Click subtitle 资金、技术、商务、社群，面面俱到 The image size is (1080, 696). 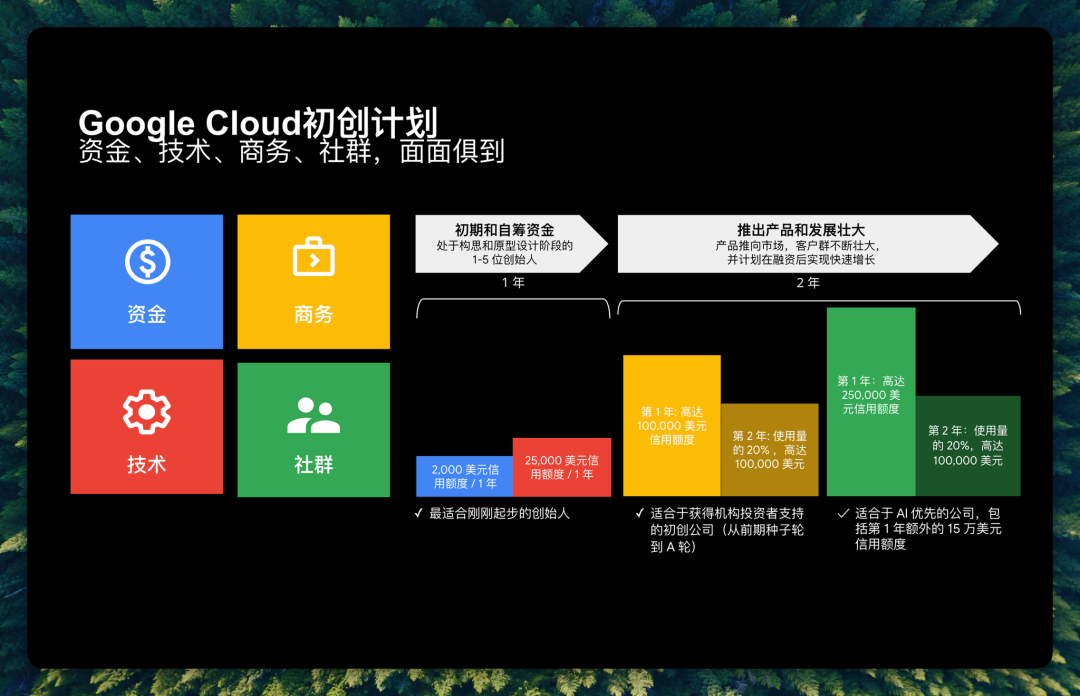point(291,152)
